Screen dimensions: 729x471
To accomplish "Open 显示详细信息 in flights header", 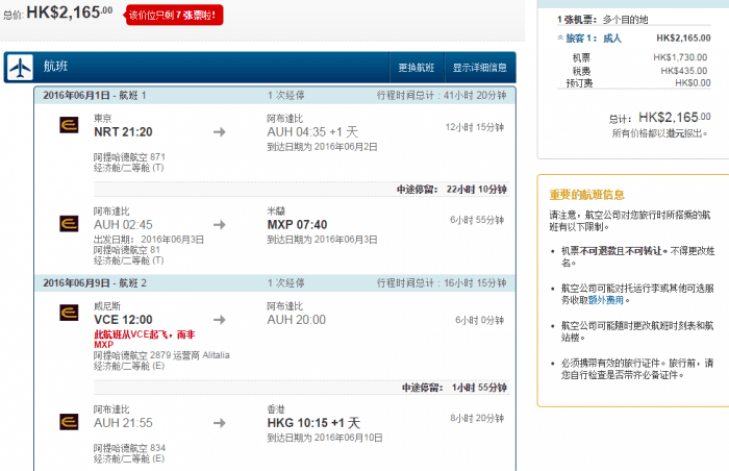I will [480, 67].
